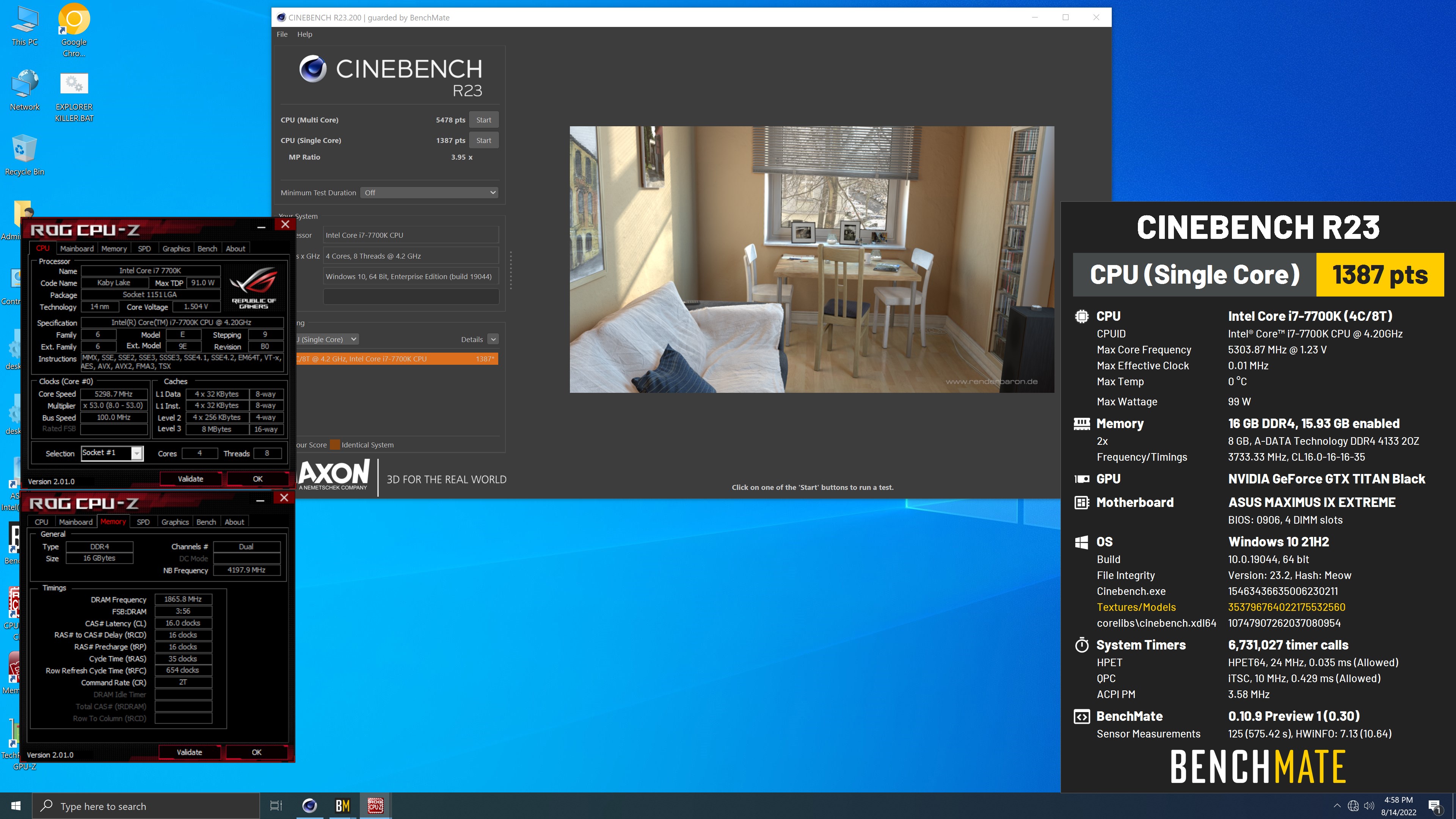
Task: Click BenchMate GPU card icon
Action: [x=1081, y=479]
